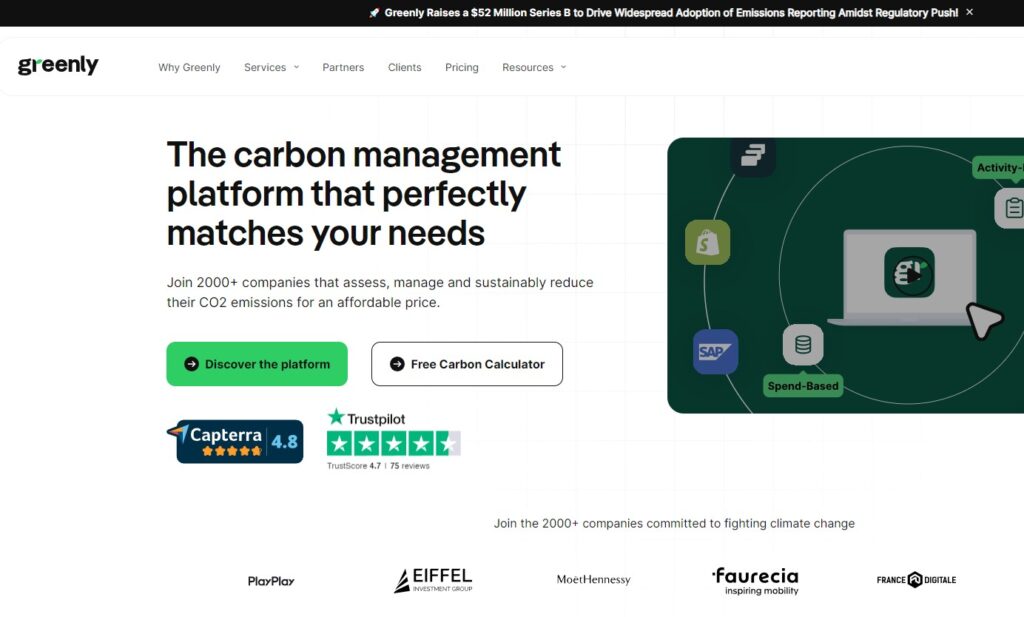
Task: Select the Spend-Based label
Action: (803, 386)
